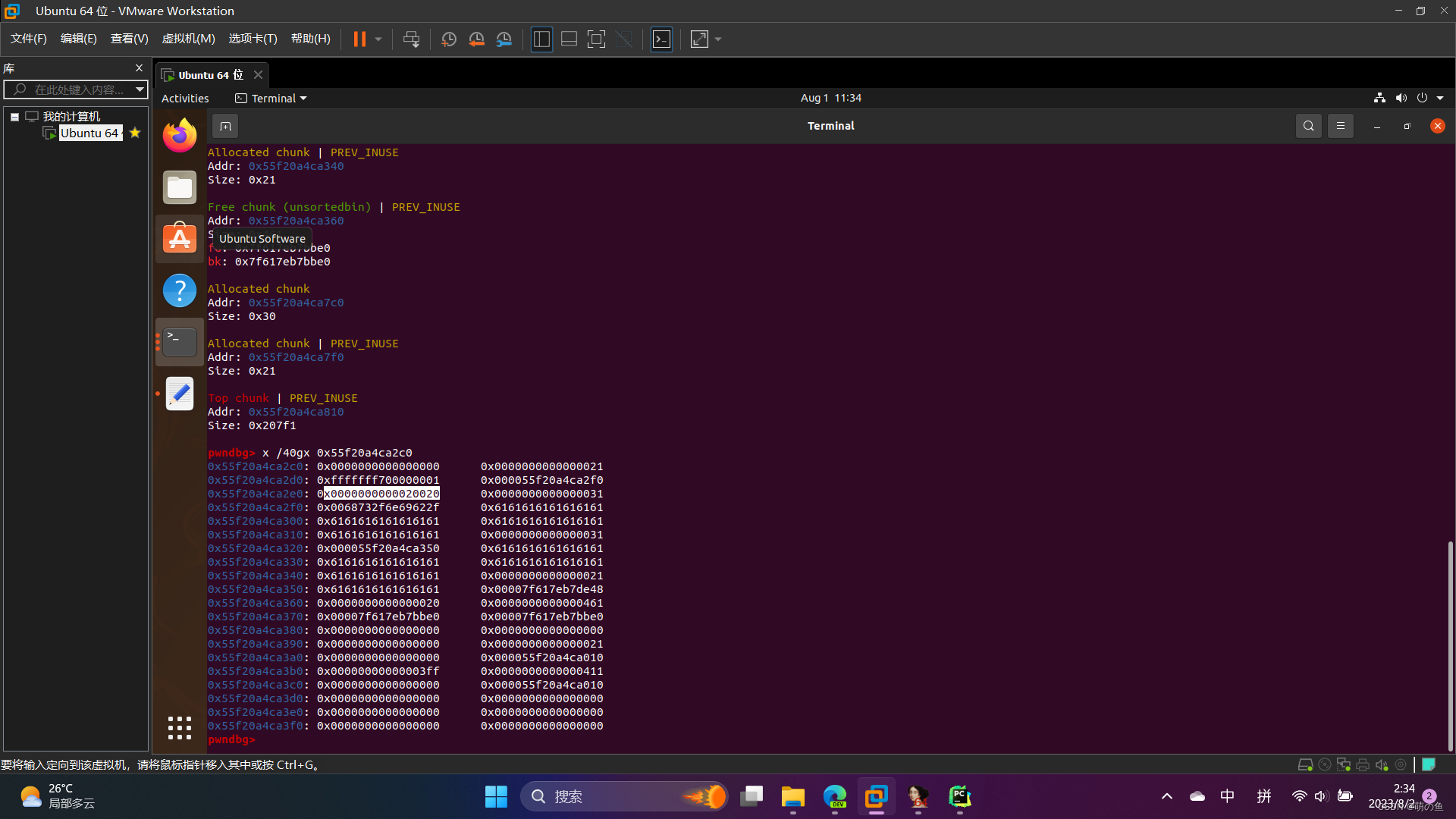Toggle the console view icon
This screenshot has height=819, width=1456.
pos(661,39)
